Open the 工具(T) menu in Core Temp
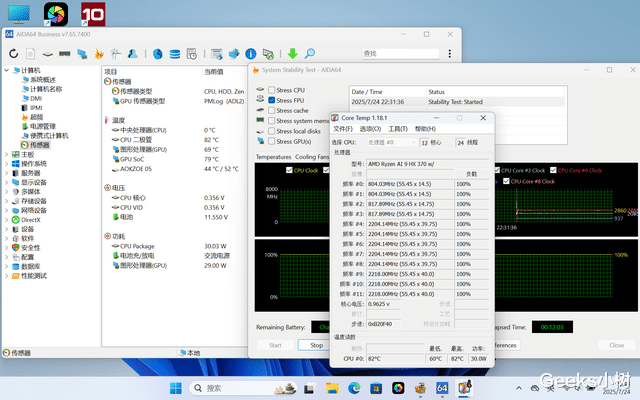 tap(397, 128)
